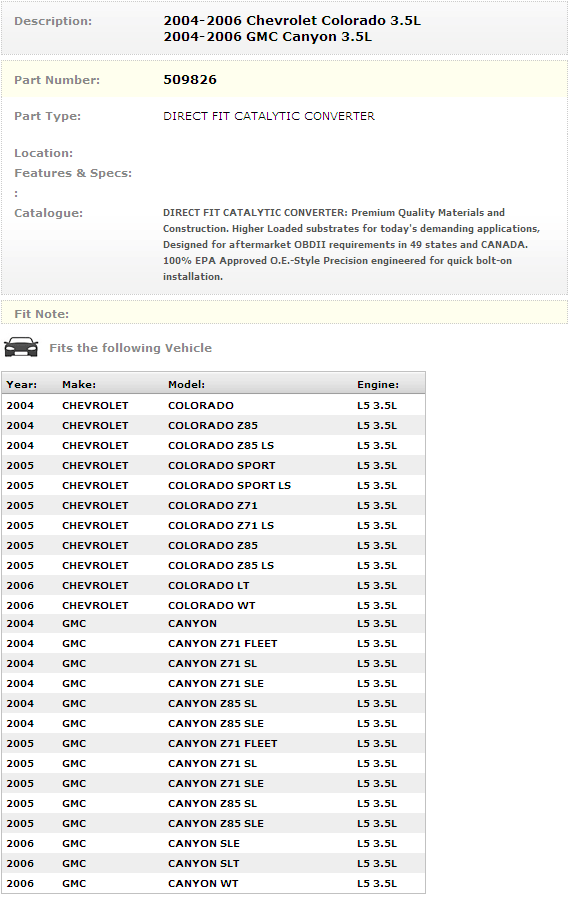Click the 2004 Canyon Z85 SLE row

[x=213, y=723]
